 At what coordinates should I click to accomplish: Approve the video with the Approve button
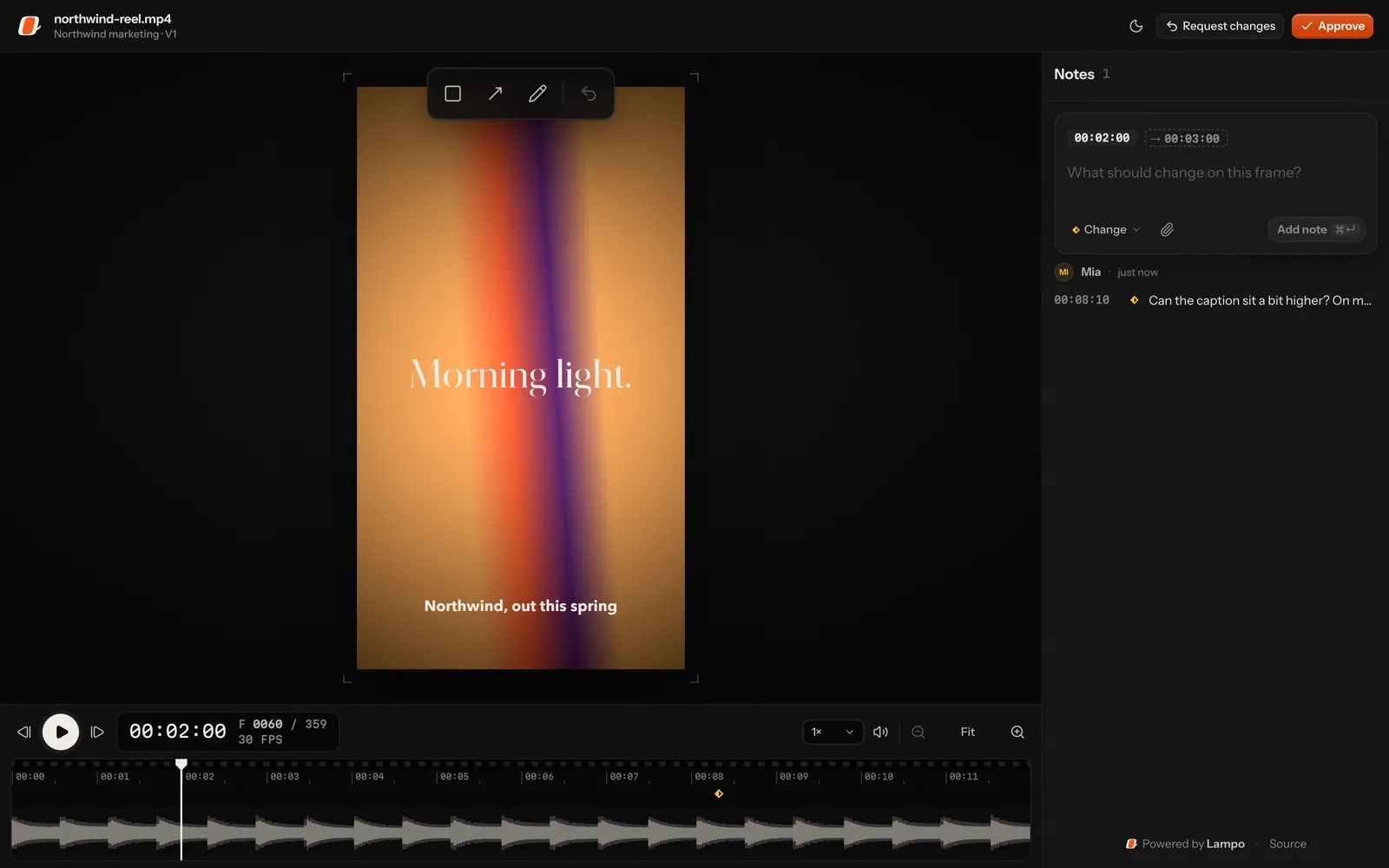pos(1332,26)
